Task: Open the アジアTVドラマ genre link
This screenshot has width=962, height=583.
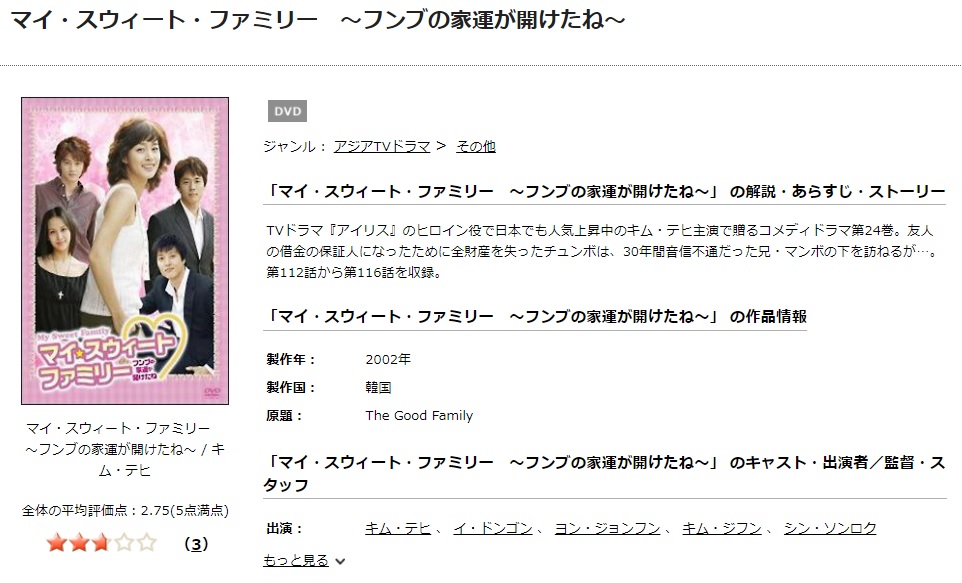Action: pos(382,146)
